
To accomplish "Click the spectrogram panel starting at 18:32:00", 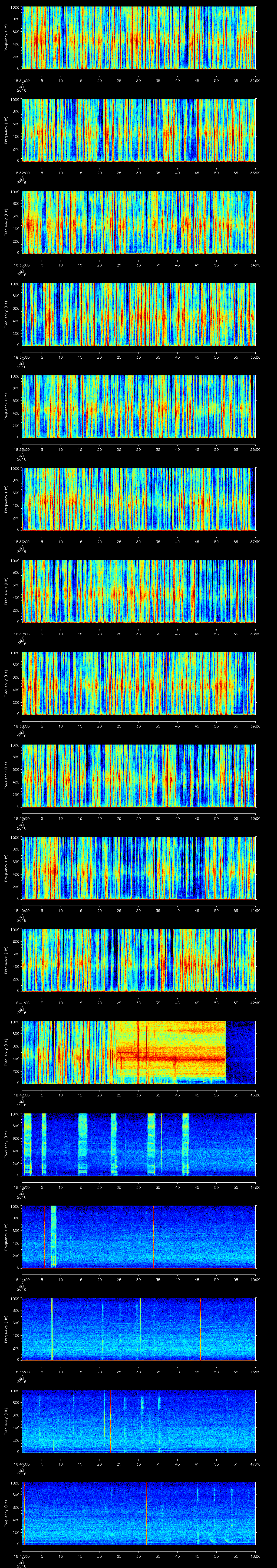I will point(139,130).
